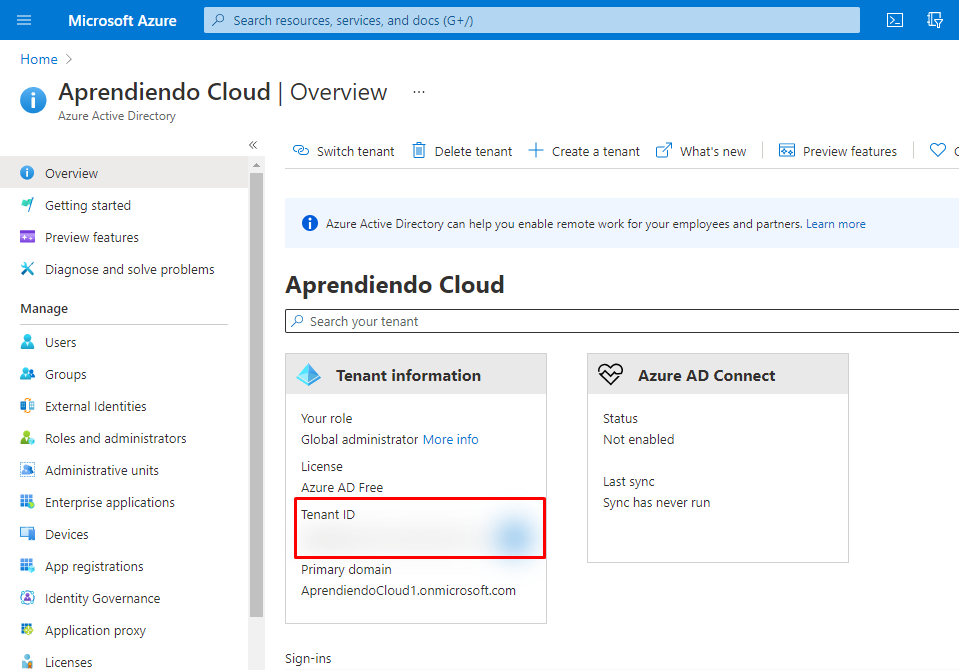
Task: Click the Sync has never run text
Action: (x=656, y=502)
